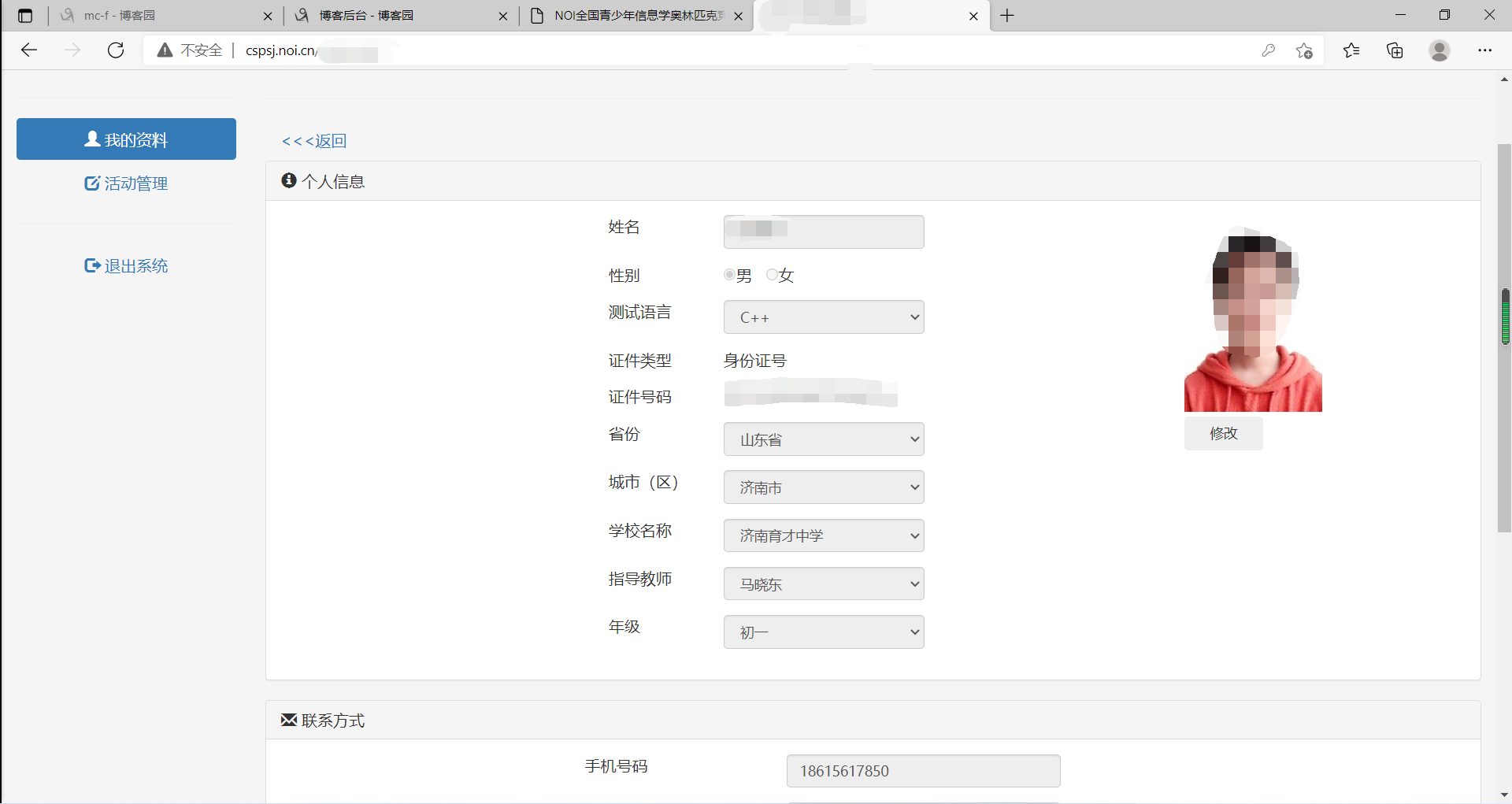Open 活动管理 in the sidebar
Screen dimensions: 1512x804
[x=126, y=183]
